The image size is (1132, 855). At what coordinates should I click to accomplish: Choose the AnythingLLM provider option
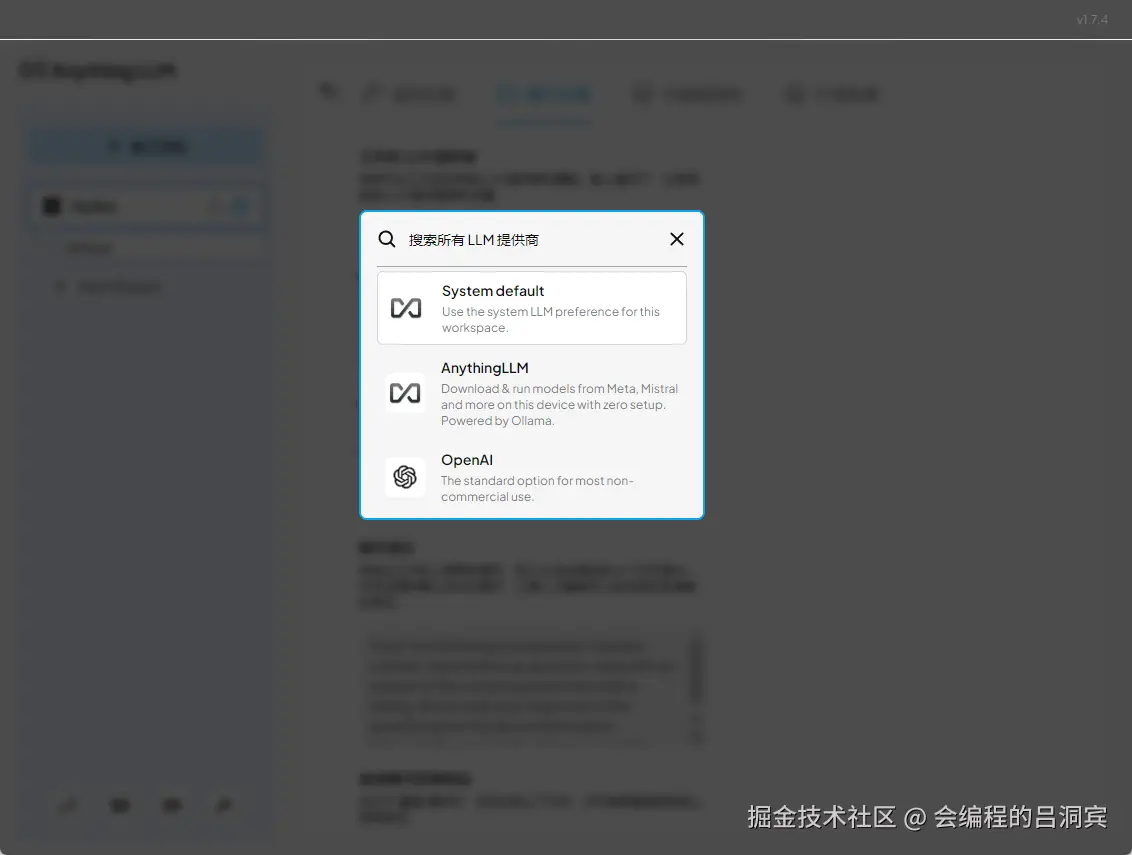[x=531, y=394]
